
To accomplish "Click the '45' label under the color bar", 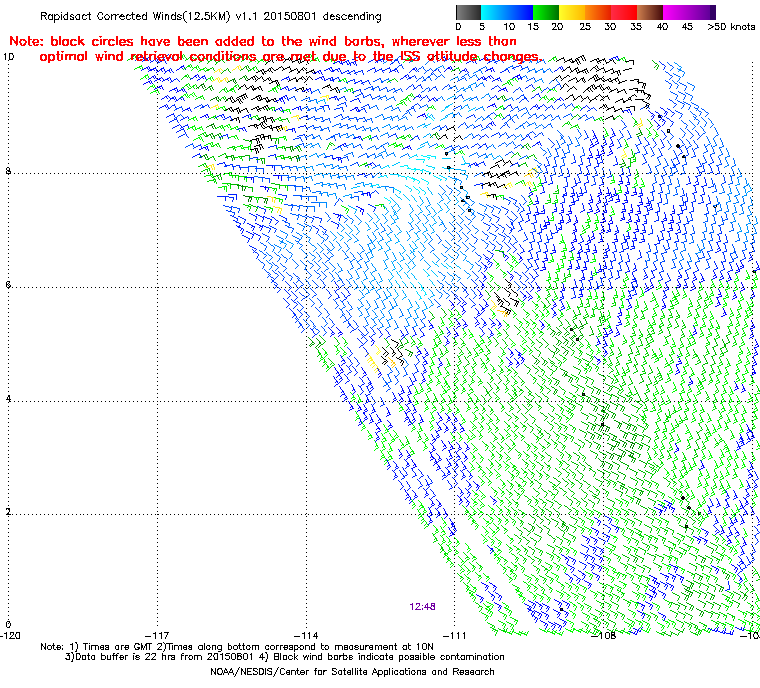I will (687, 27).
